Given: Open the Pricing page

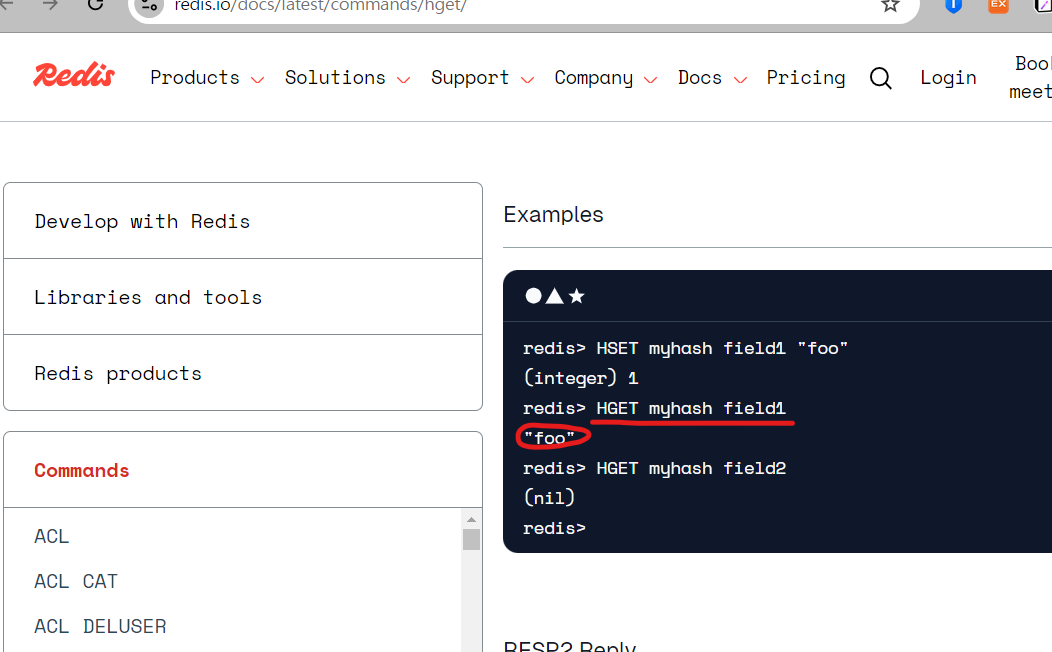Looking at the screenshot, I should 806,78.
